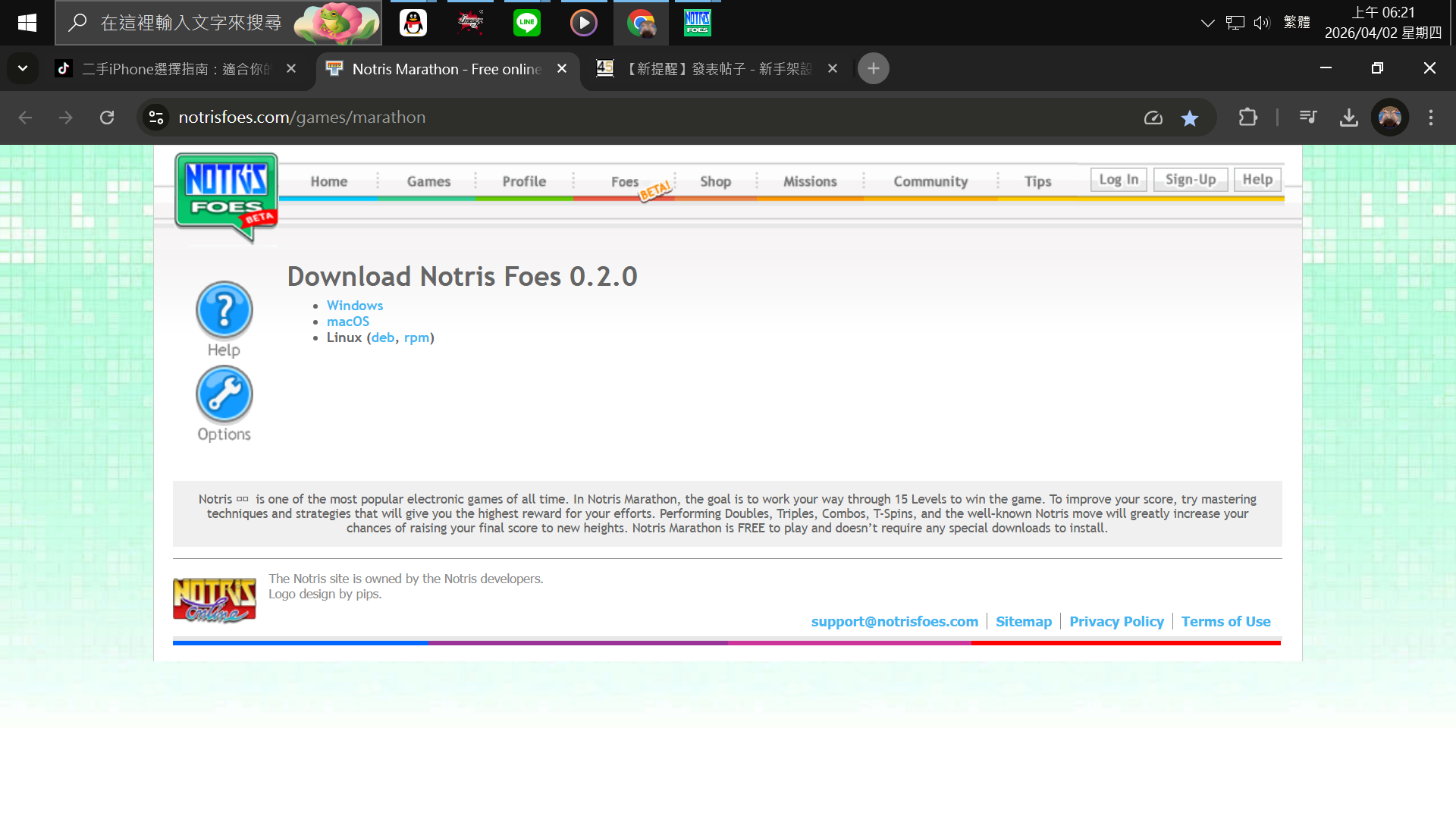Screen dimensions: 1456x819
Task: Switch to the Notris Marathon tab
Action: pos(447,69)
